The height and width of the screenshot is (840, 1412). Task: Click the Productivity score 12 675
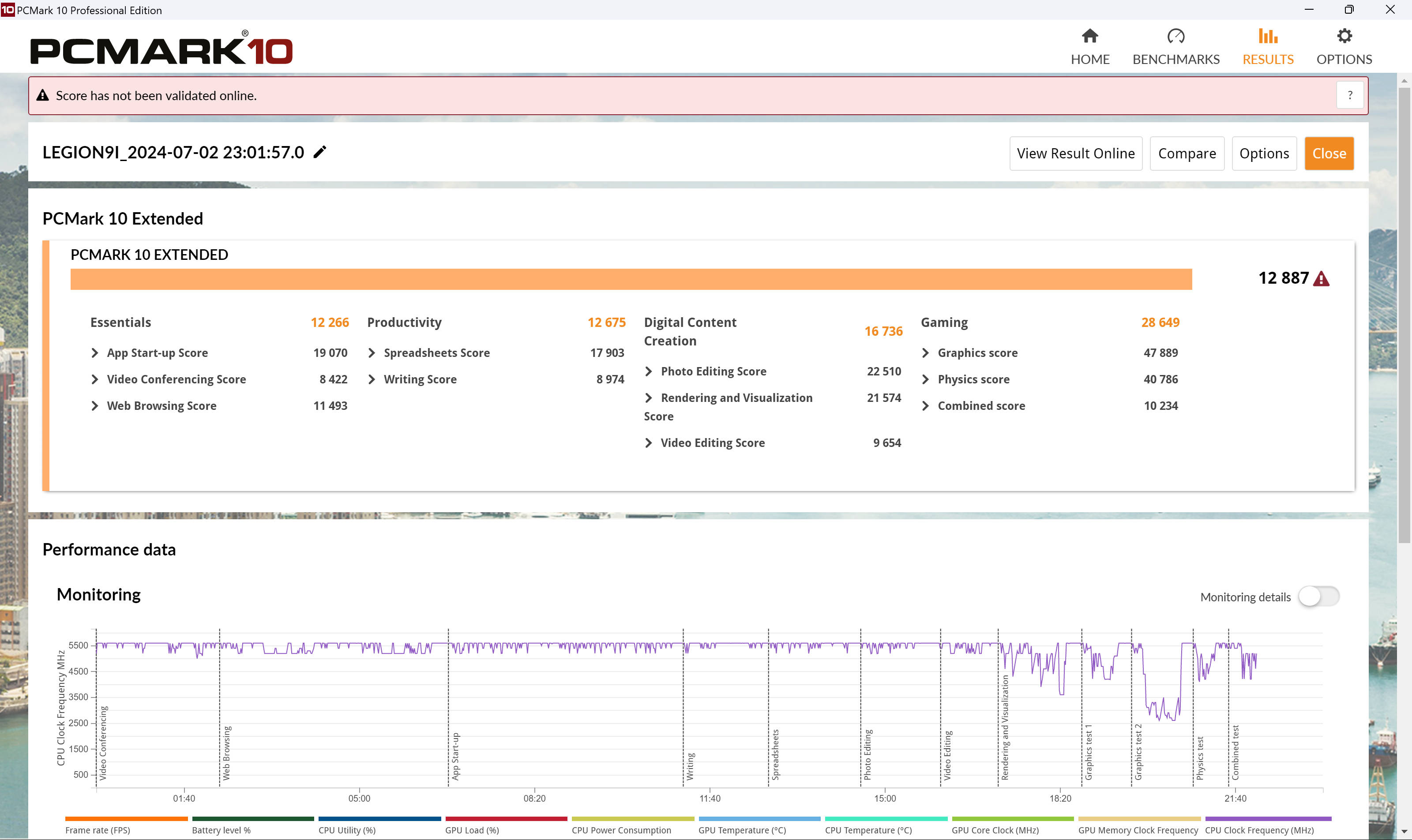[x=606, y=322]
